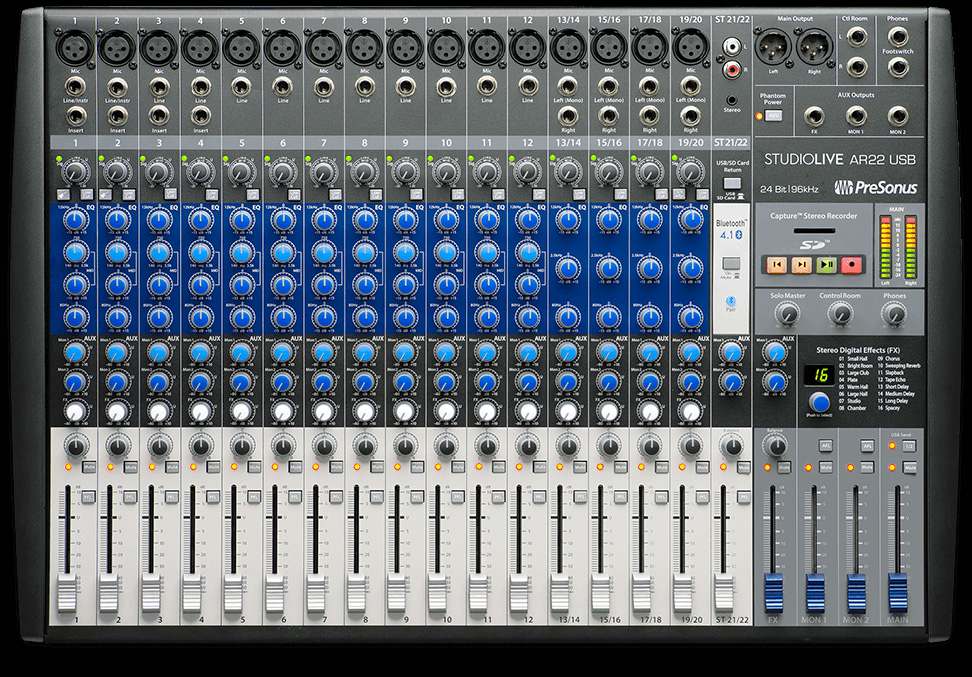Image resolution: width=972 pixels, height=677 pixels.
Task: Click the Solo Master knob
Action: [x=787, y=314]
